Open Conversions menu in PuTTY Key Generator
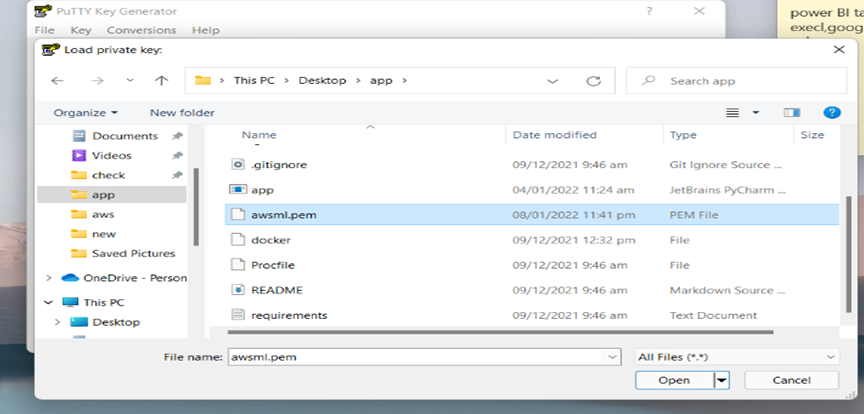This screenshot has width=864, height=414. pyautogui.click(x=142, y=30)
